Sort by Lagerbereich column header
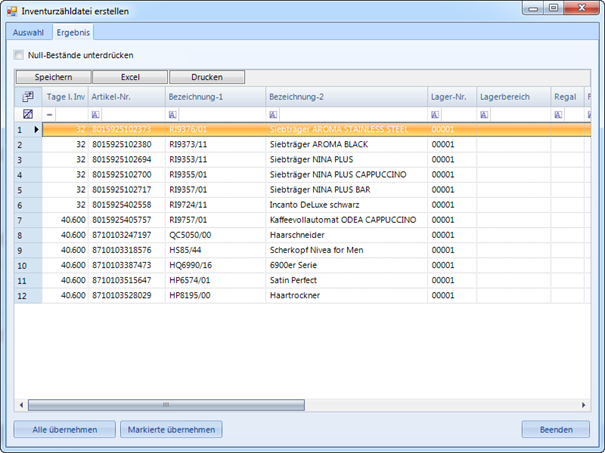Screen dimensions: 605x453 514,97
